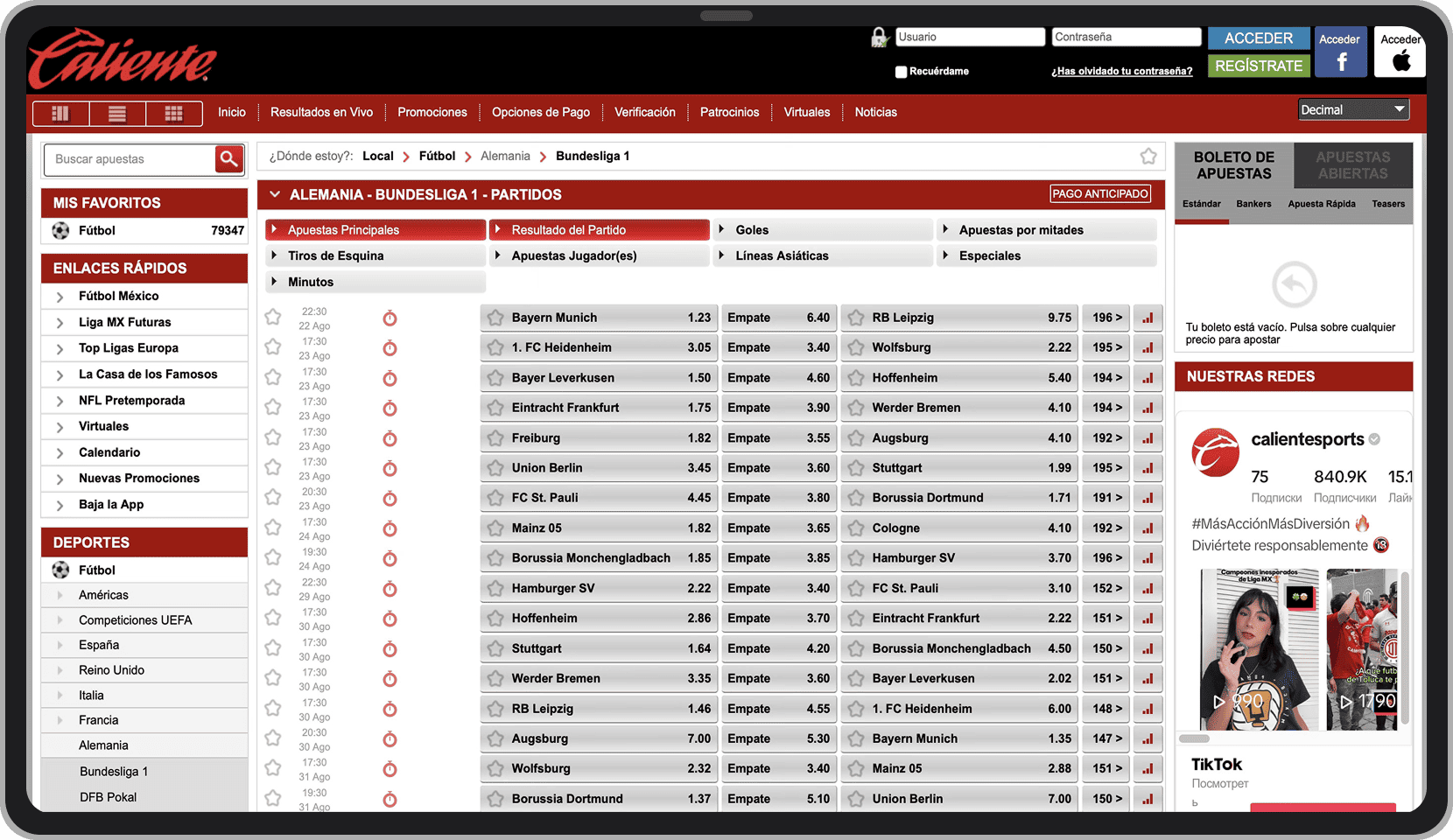Click the search magnifier icon button

point(228,159)
